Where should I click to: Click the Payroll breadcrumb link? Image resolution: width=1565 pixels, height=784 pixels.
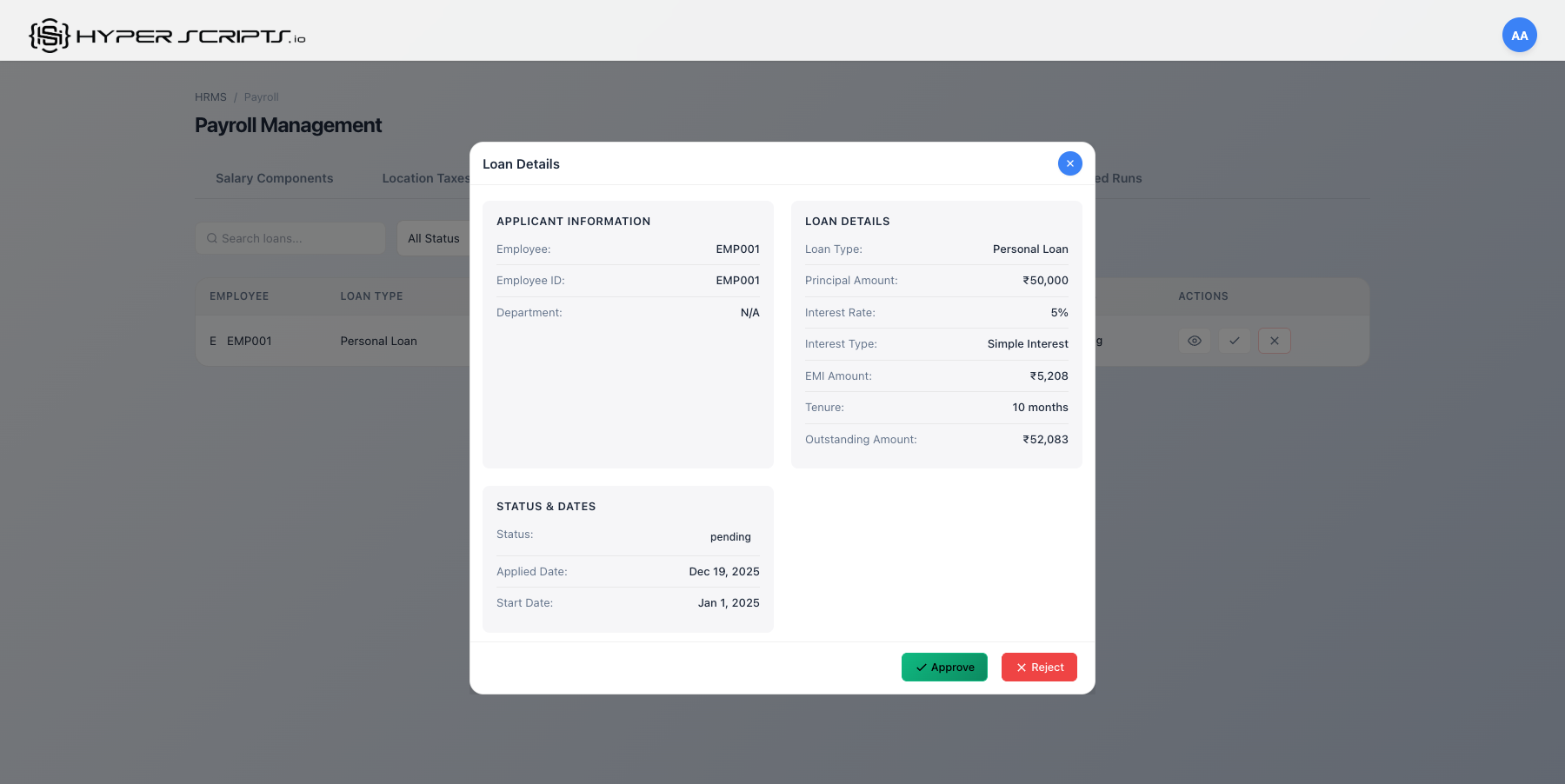click(261, 96)
